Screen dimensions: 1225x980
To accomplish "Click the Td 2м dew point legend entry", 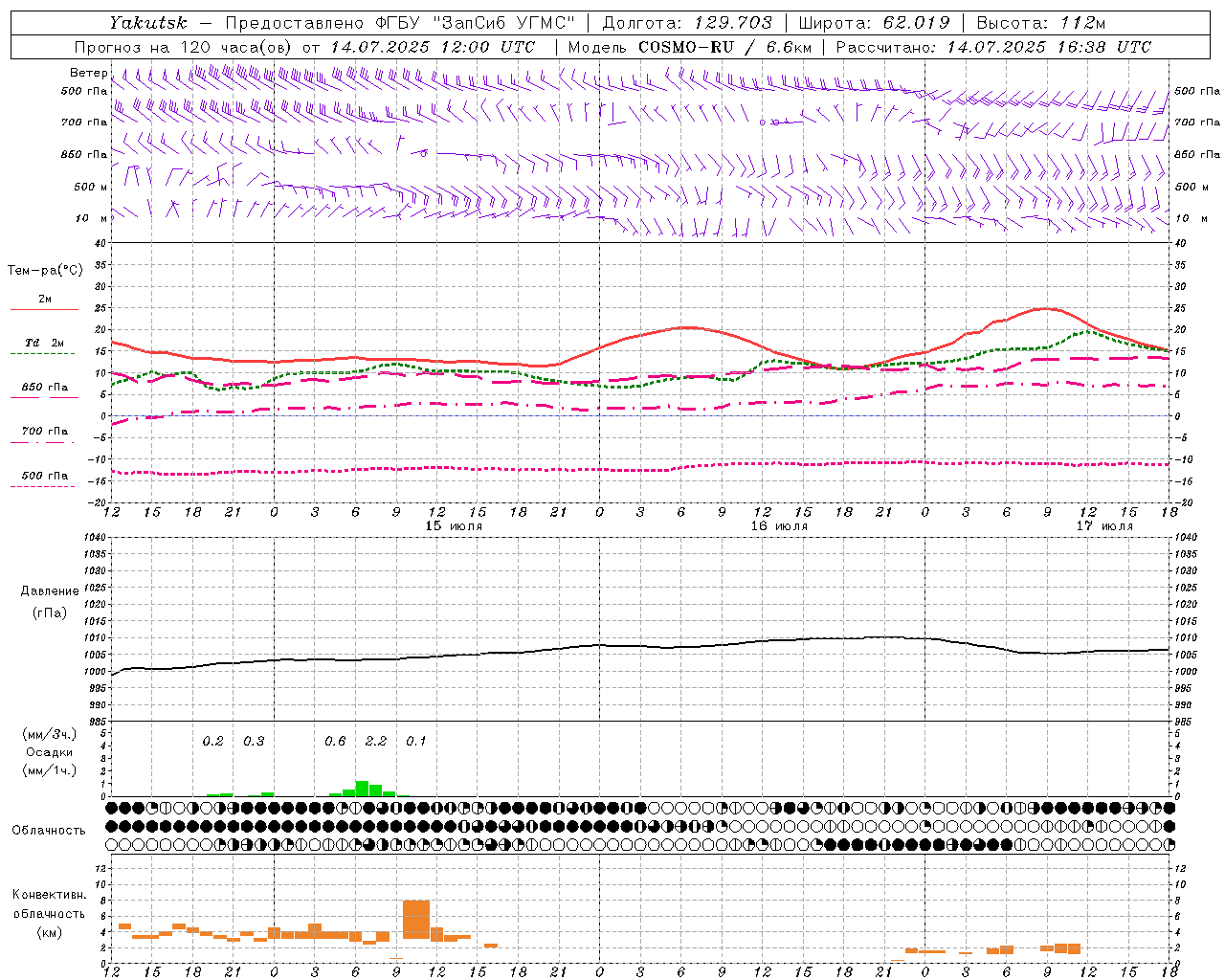I will (45, 343).
